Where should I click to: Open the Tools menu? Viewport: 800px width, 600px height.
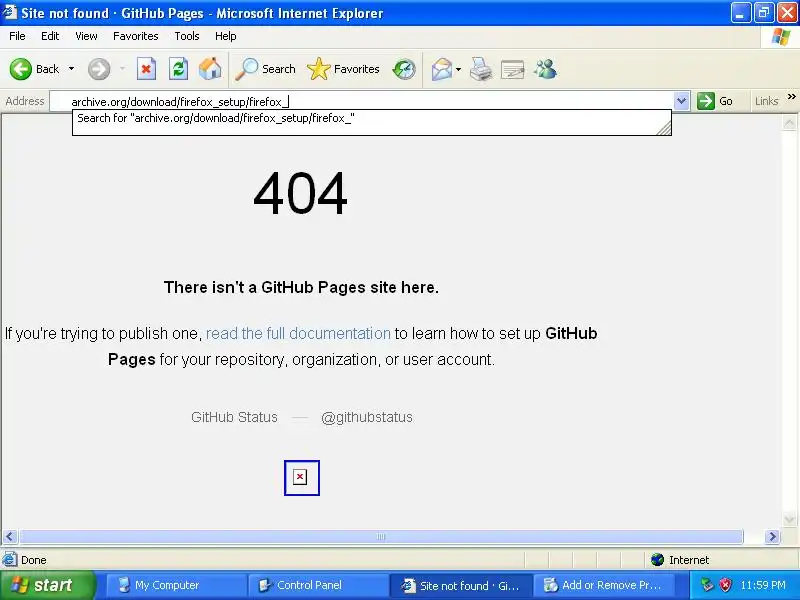187,36
